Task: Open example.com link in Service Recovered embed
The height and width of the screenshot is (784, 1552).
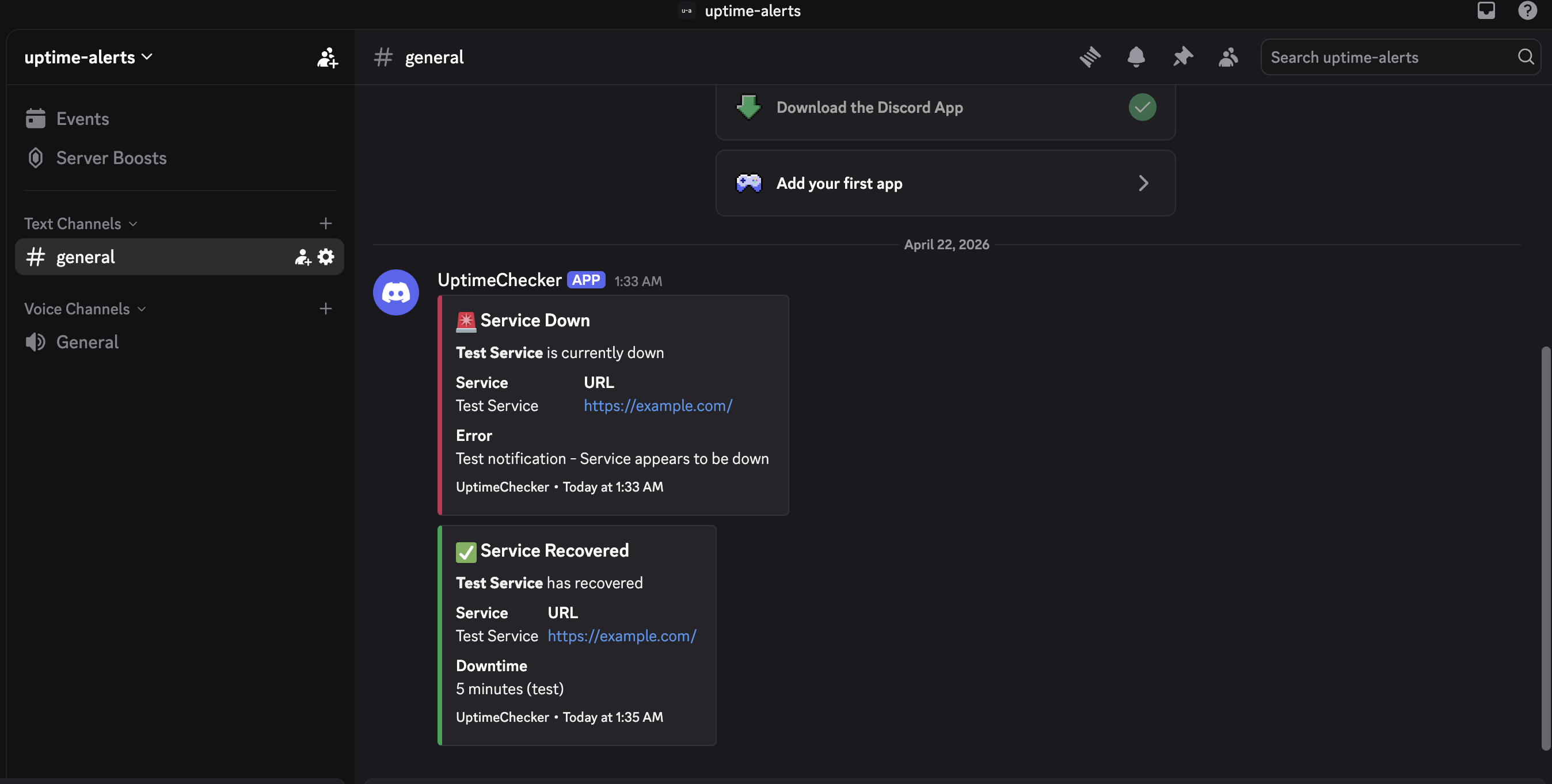Action: pyautogui.click(x=622, y=637)
